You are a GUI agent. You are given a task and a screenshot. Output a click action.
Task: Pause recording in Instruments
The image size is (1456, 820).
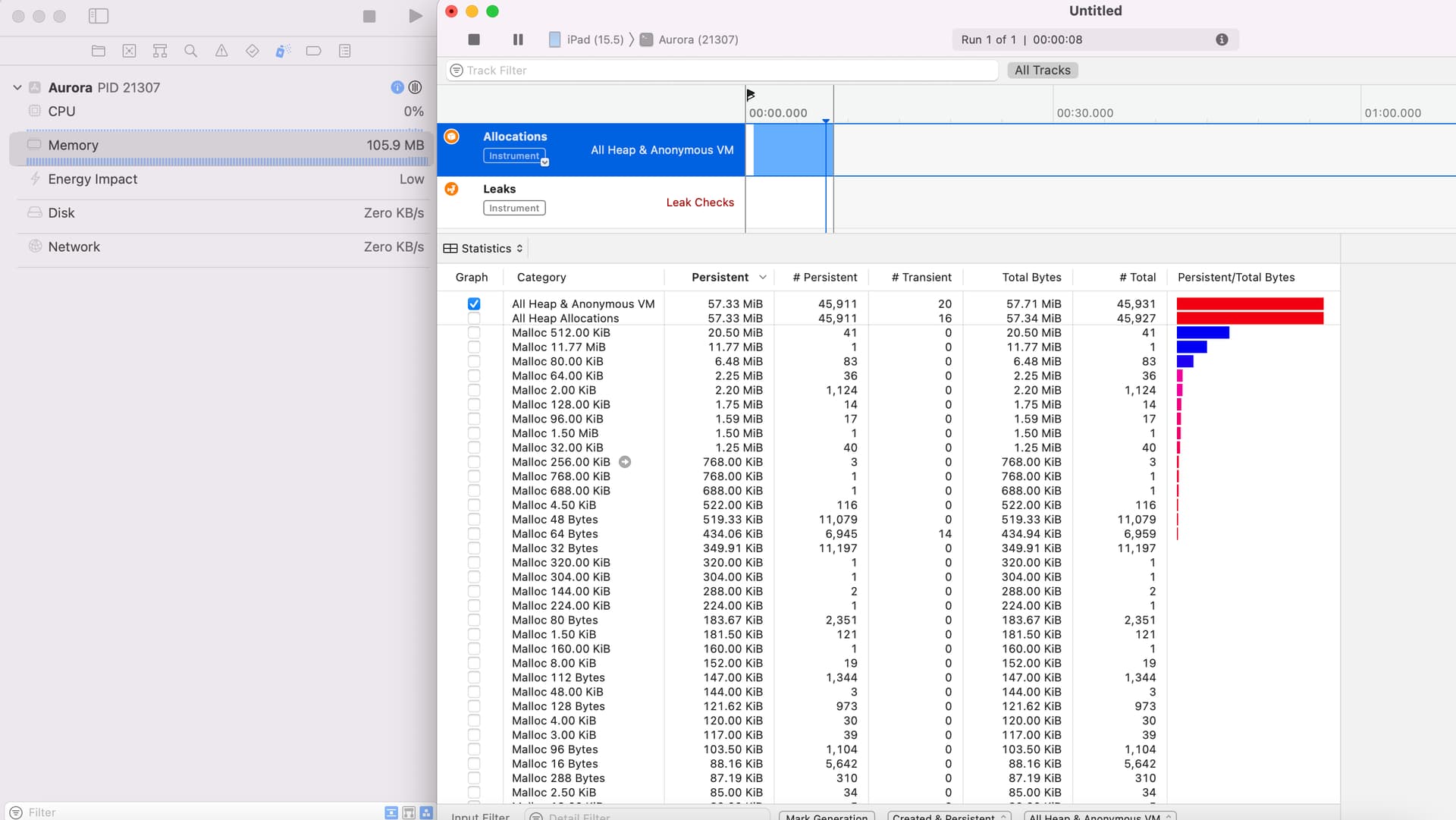pyautogui.click(x=518, y=39)
